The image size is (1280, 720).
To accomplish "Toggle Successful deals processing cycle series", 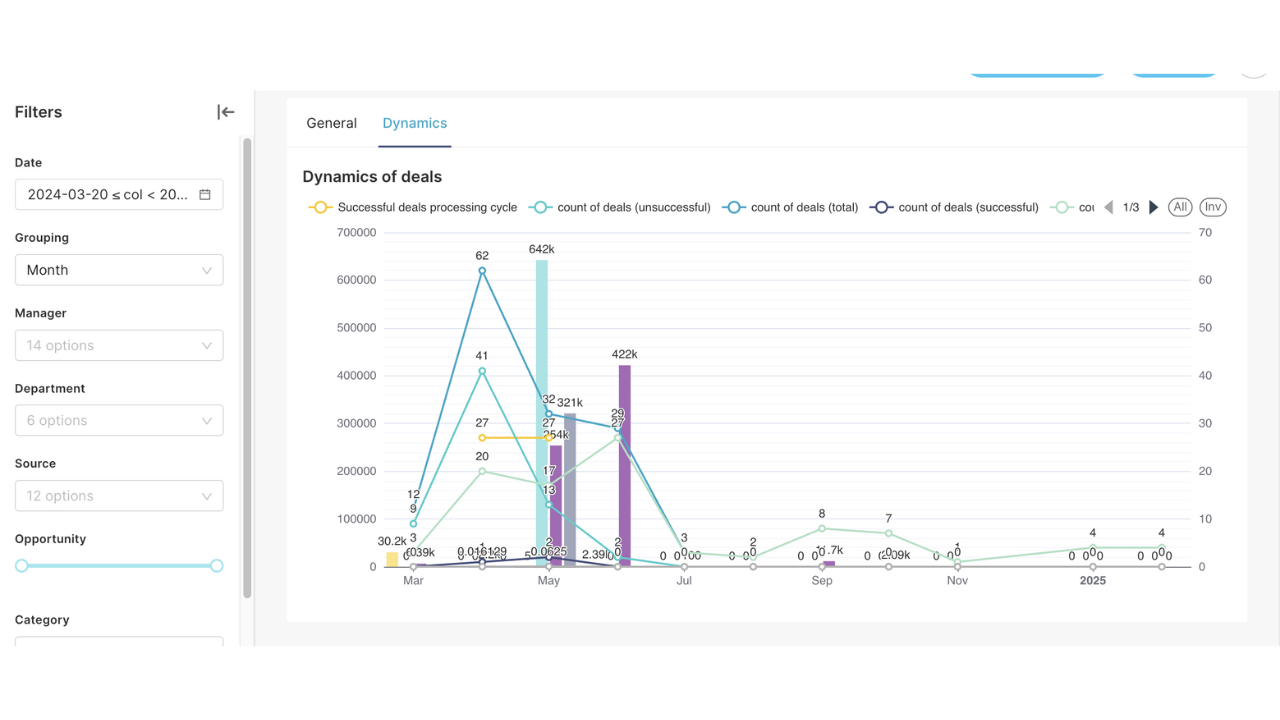I will 414,207.
